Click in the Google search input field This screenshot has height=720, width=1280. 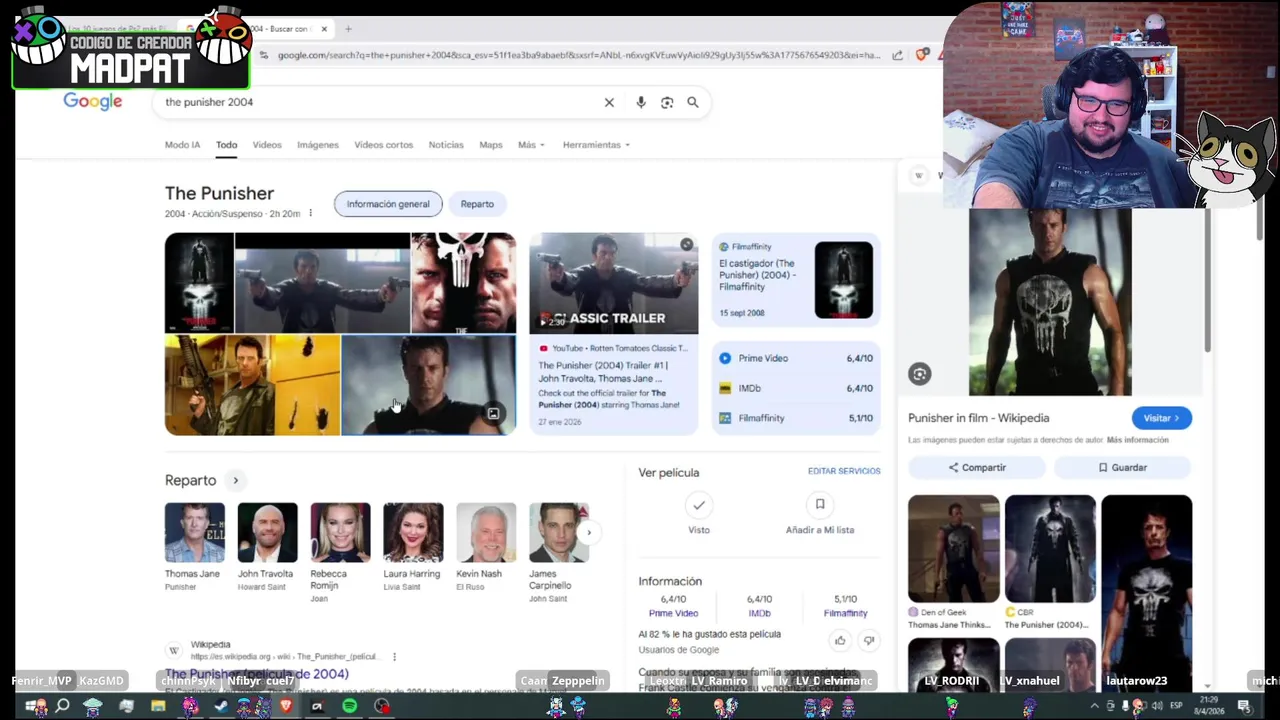(x=380, y=102)
